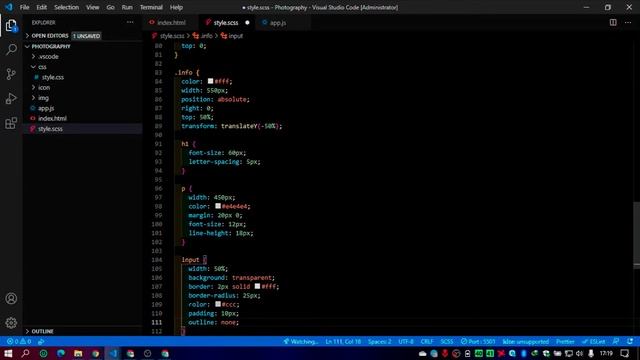Screen dimensions: 640x360
Task: Open Windows taskbar search
Action: click(x=25, y=353)
